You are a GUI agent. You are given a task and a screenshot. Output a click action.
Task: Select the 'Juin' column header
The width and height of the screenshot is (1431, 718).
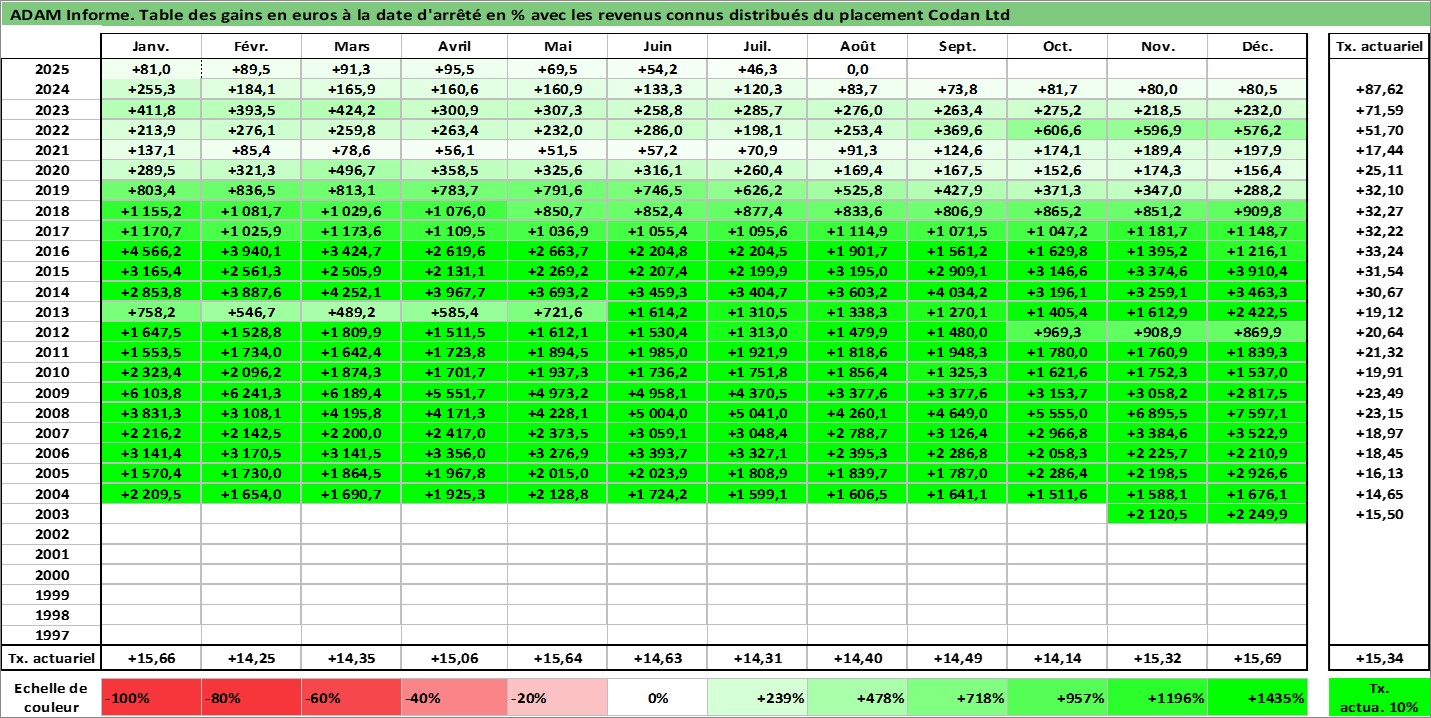pos(657,47)
